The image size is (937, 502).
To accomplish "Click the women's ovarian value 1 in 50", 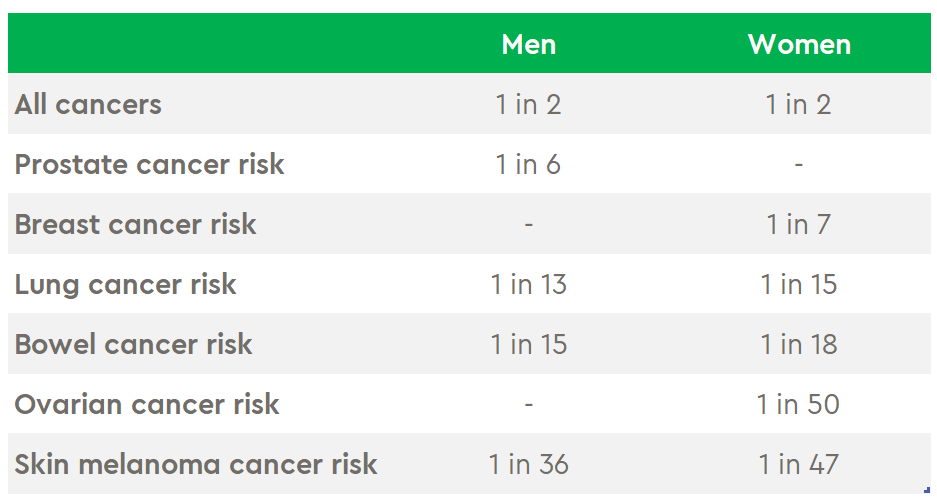I will 798,405.
